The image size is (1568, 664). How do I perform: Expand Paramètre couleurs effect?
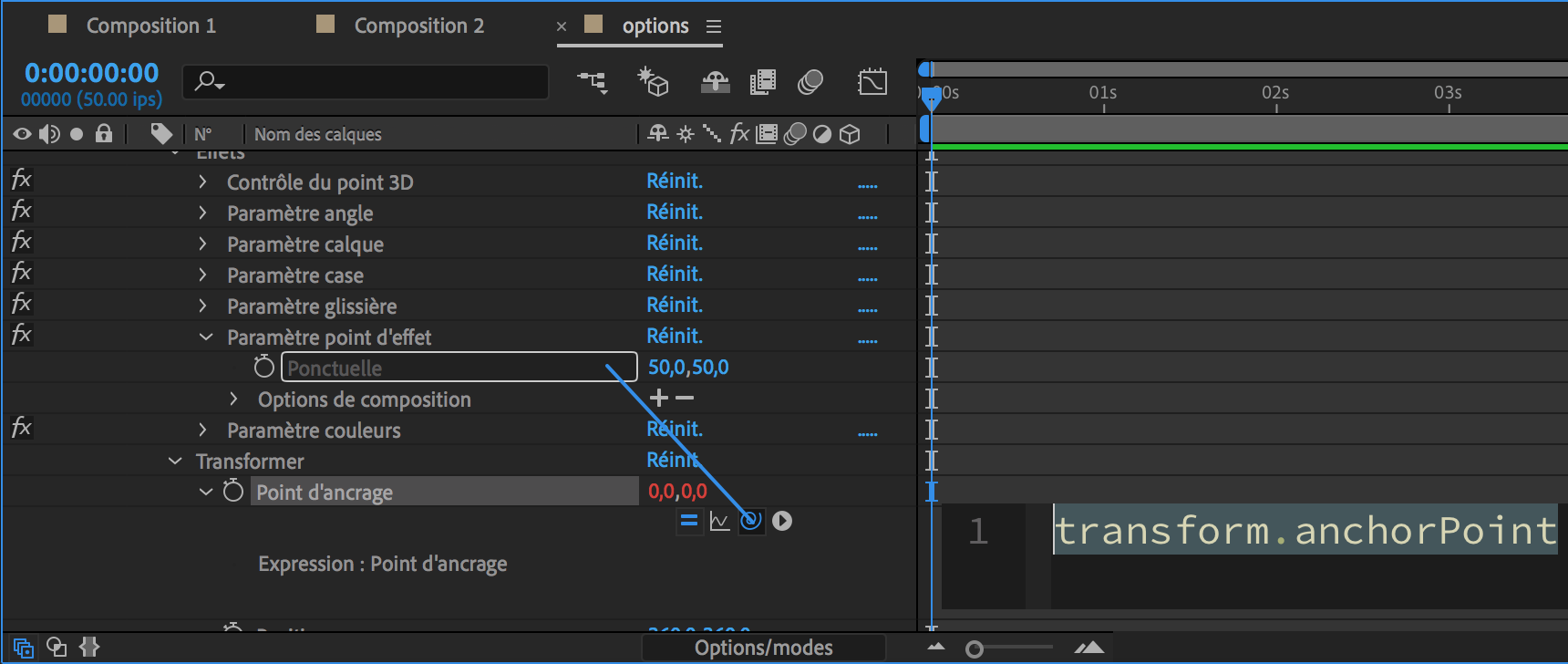coord(202,431)
